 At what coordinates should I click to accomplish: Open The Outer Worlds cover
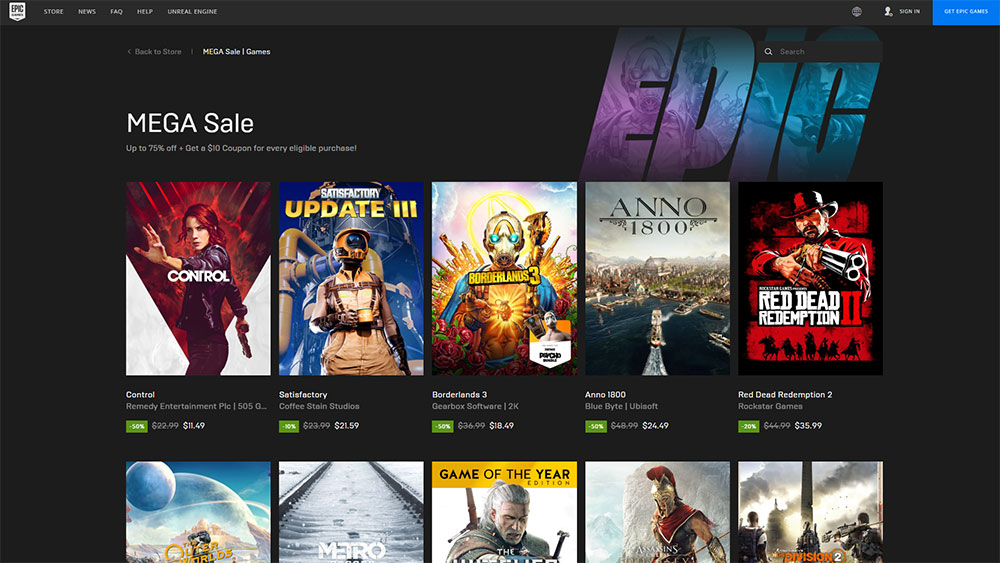[x=198, y=512]
